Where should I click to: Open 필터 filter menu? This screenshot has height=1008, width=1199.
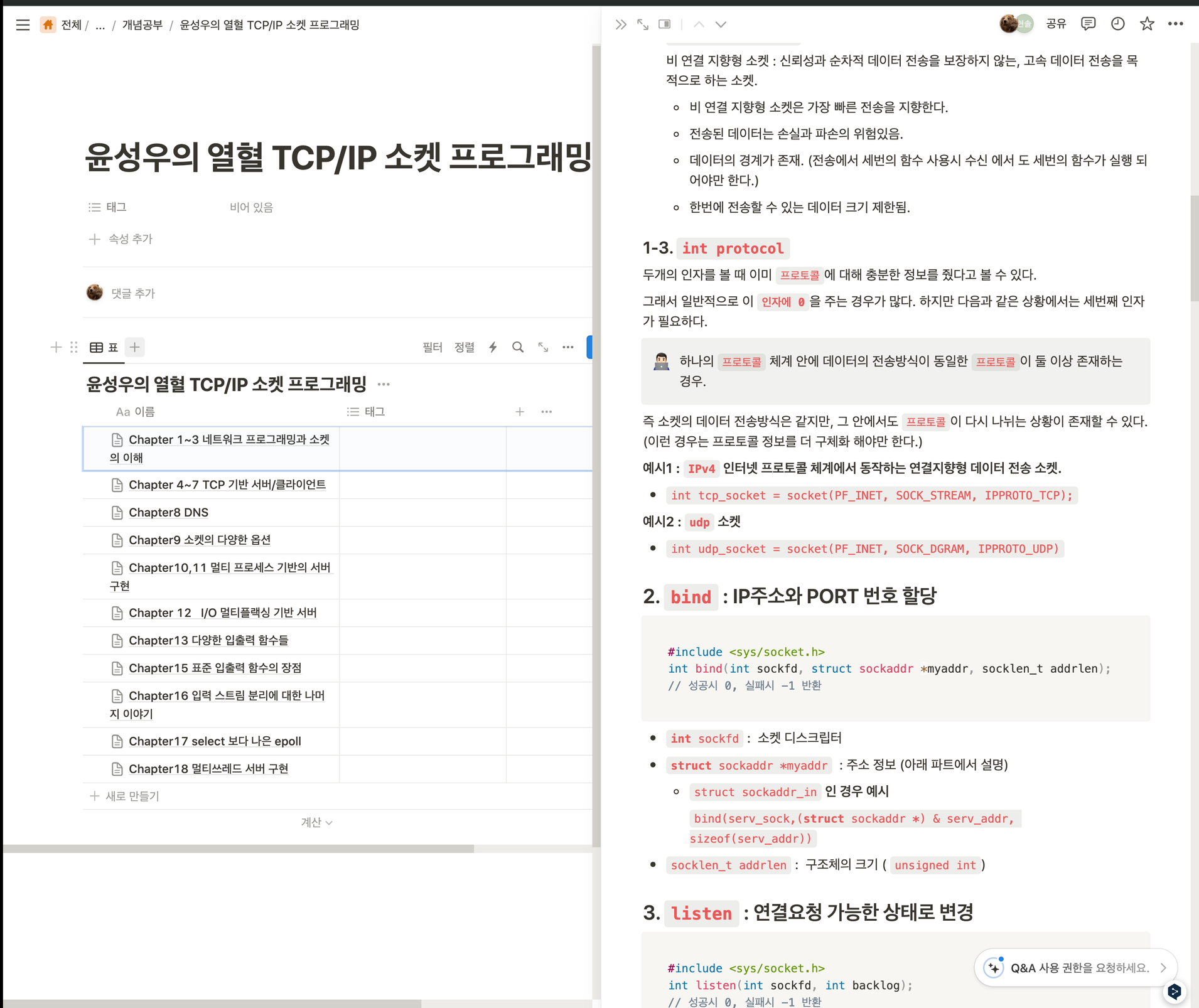[433, 347]
